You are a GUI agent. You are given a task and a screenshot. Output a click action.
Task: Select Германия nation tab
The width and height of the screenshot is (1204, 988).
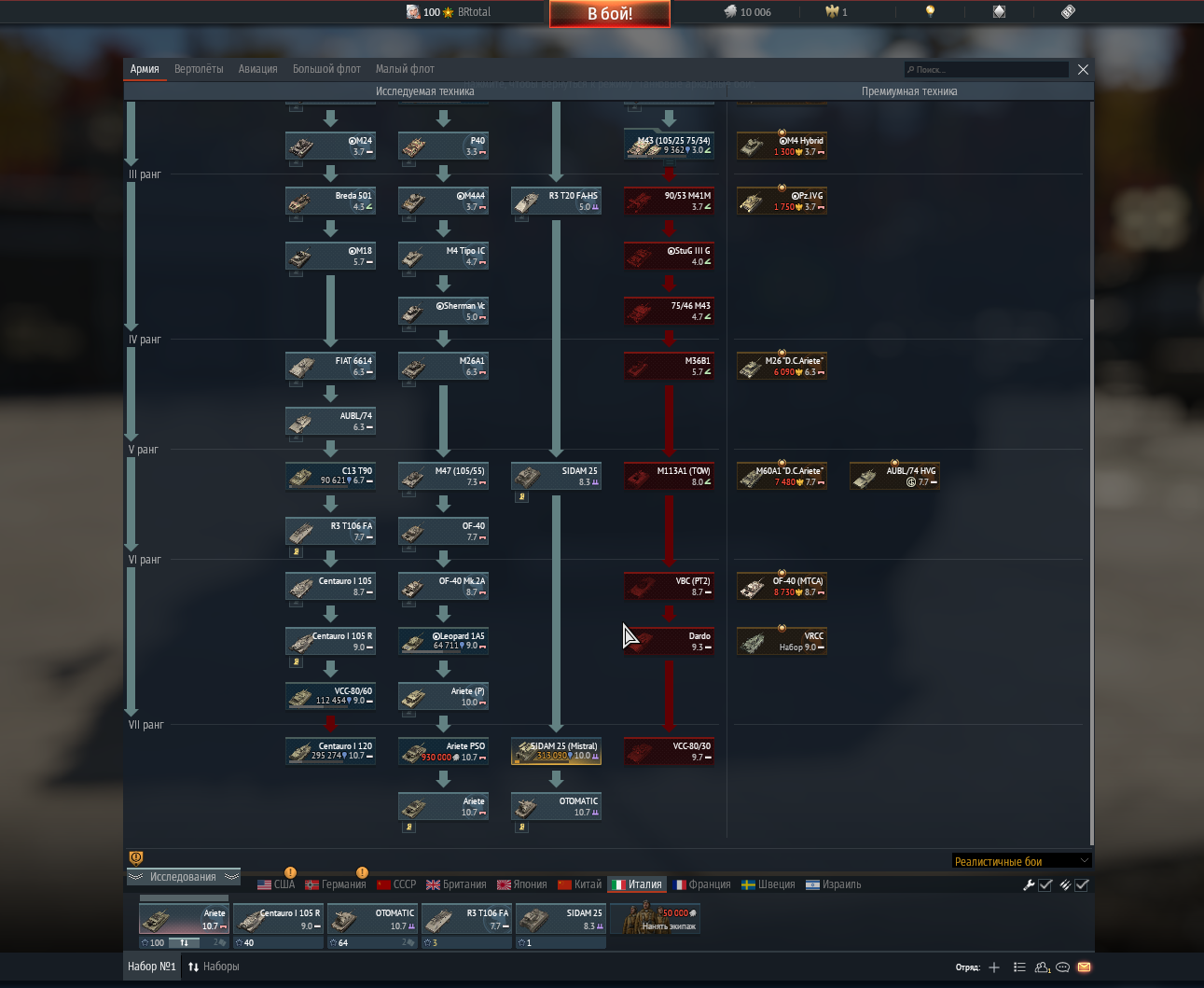[336, 884]
